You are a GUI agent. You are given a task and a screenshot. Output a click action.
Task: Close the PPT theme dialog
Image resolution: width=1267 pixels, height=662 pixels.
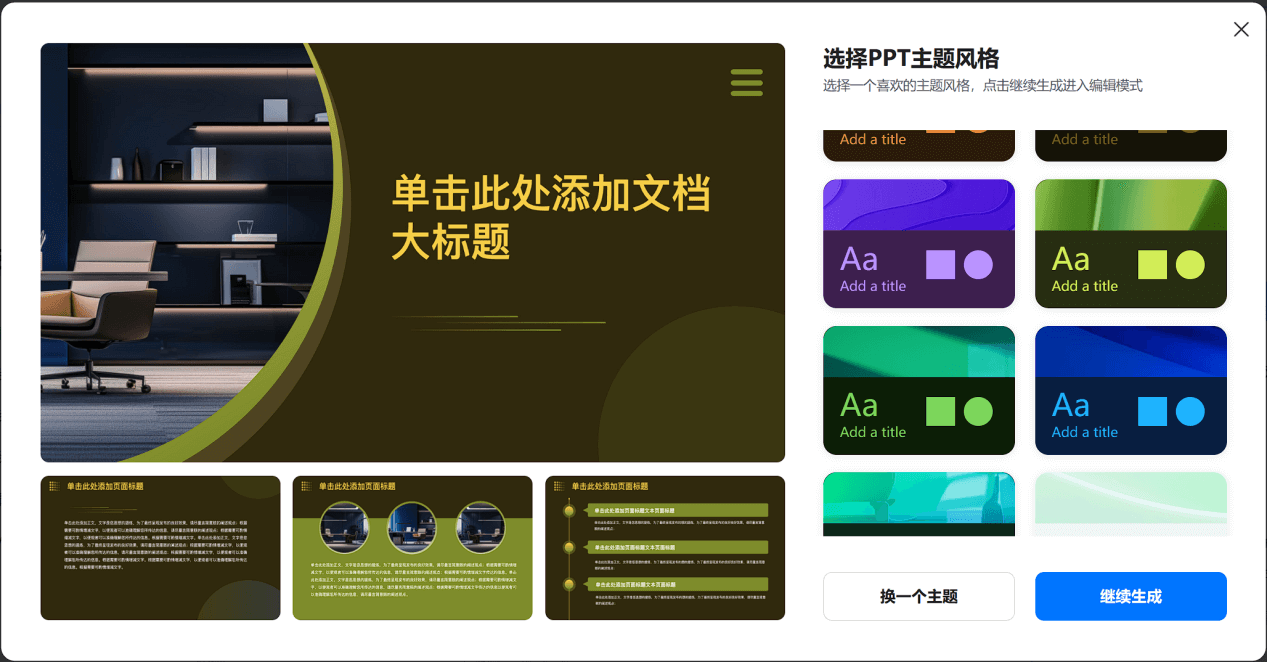(1241, 29)
